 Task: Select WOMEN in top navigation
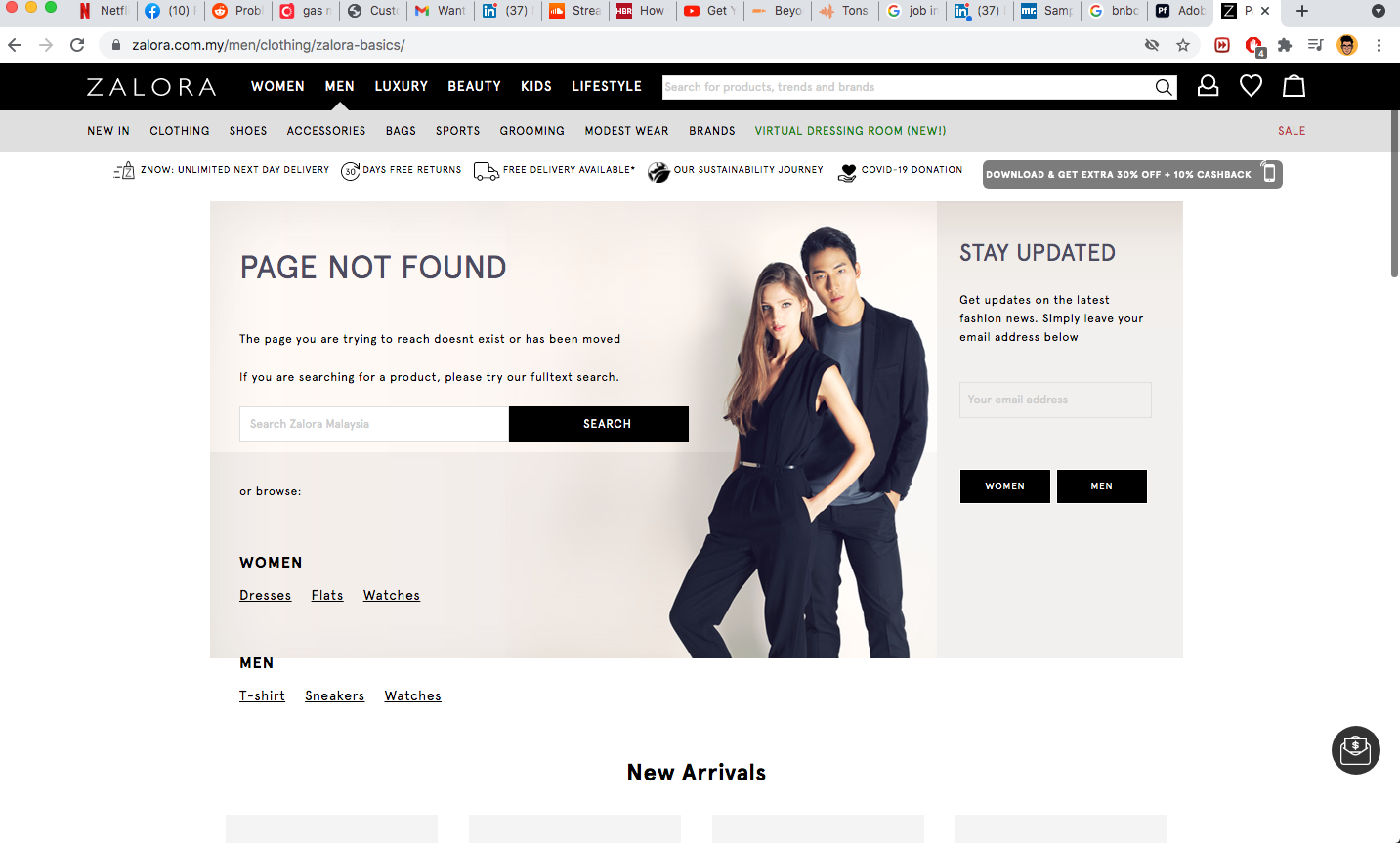(277, 86)
